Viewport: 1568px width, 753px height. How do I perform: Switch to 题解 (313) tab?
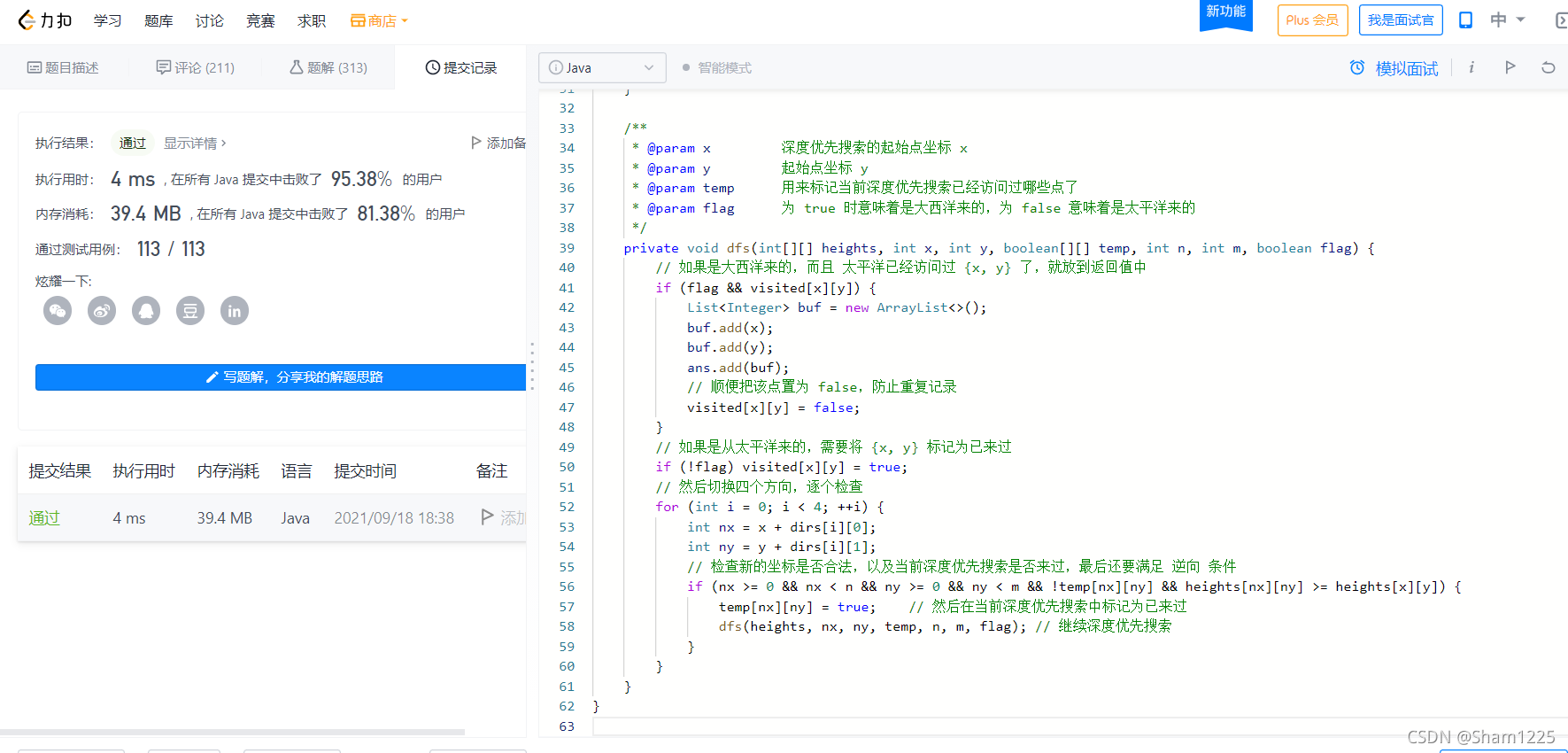[328, 67]
